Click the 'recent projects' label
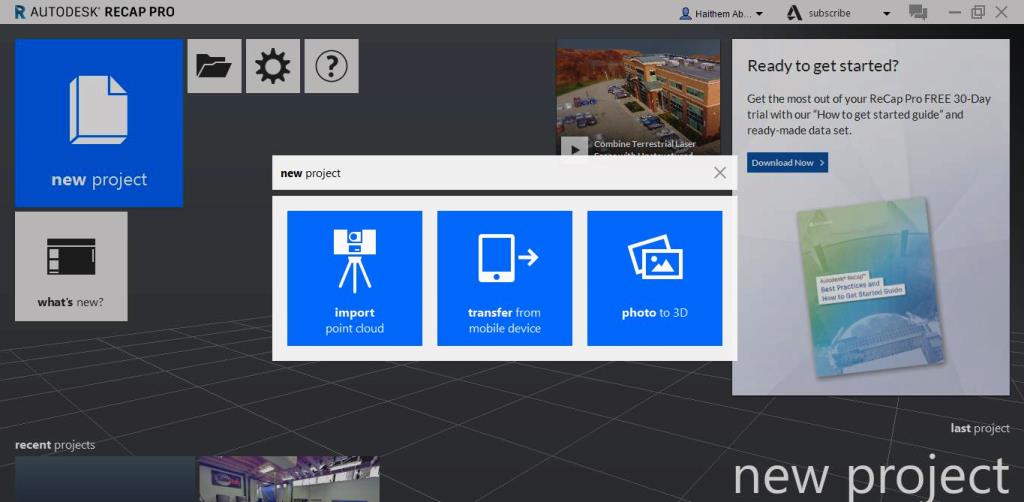Viewport: 1024px width, 502px height. point(55,445)
